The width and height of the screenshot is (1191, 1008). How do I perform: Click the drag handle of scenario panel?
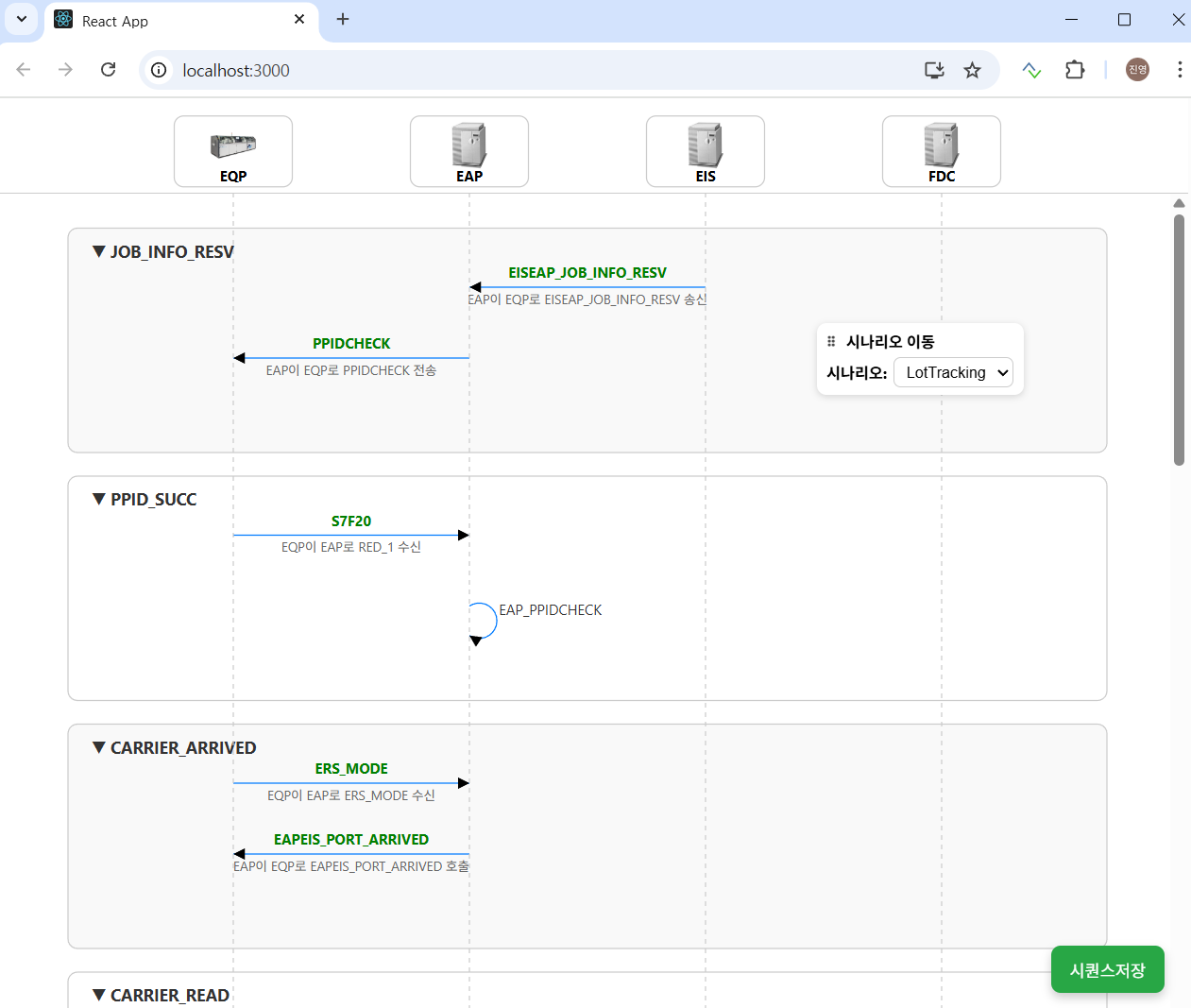coord(831,342)
